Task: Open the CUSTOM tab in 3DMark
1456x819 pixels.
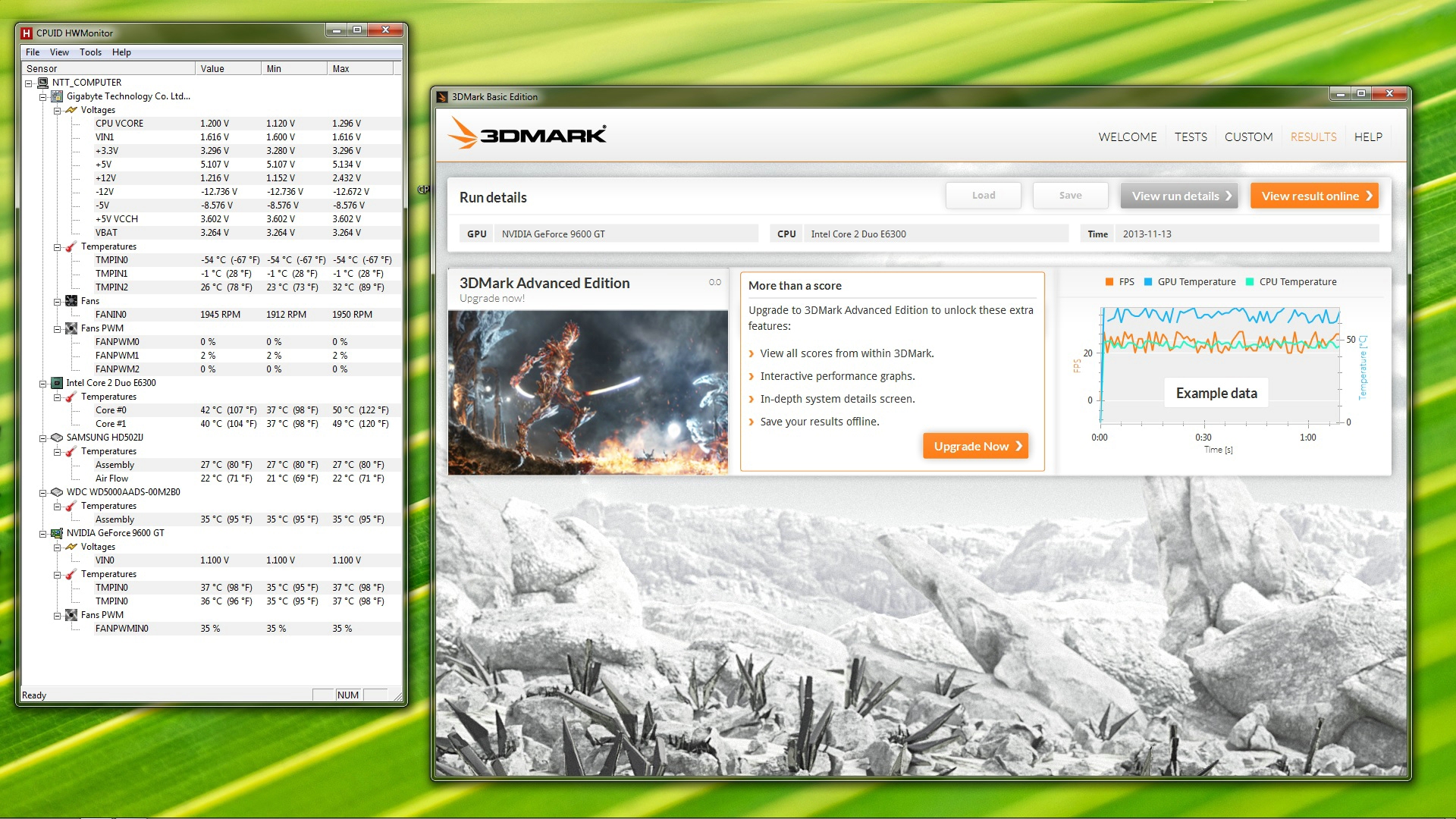Action: 1248,137
